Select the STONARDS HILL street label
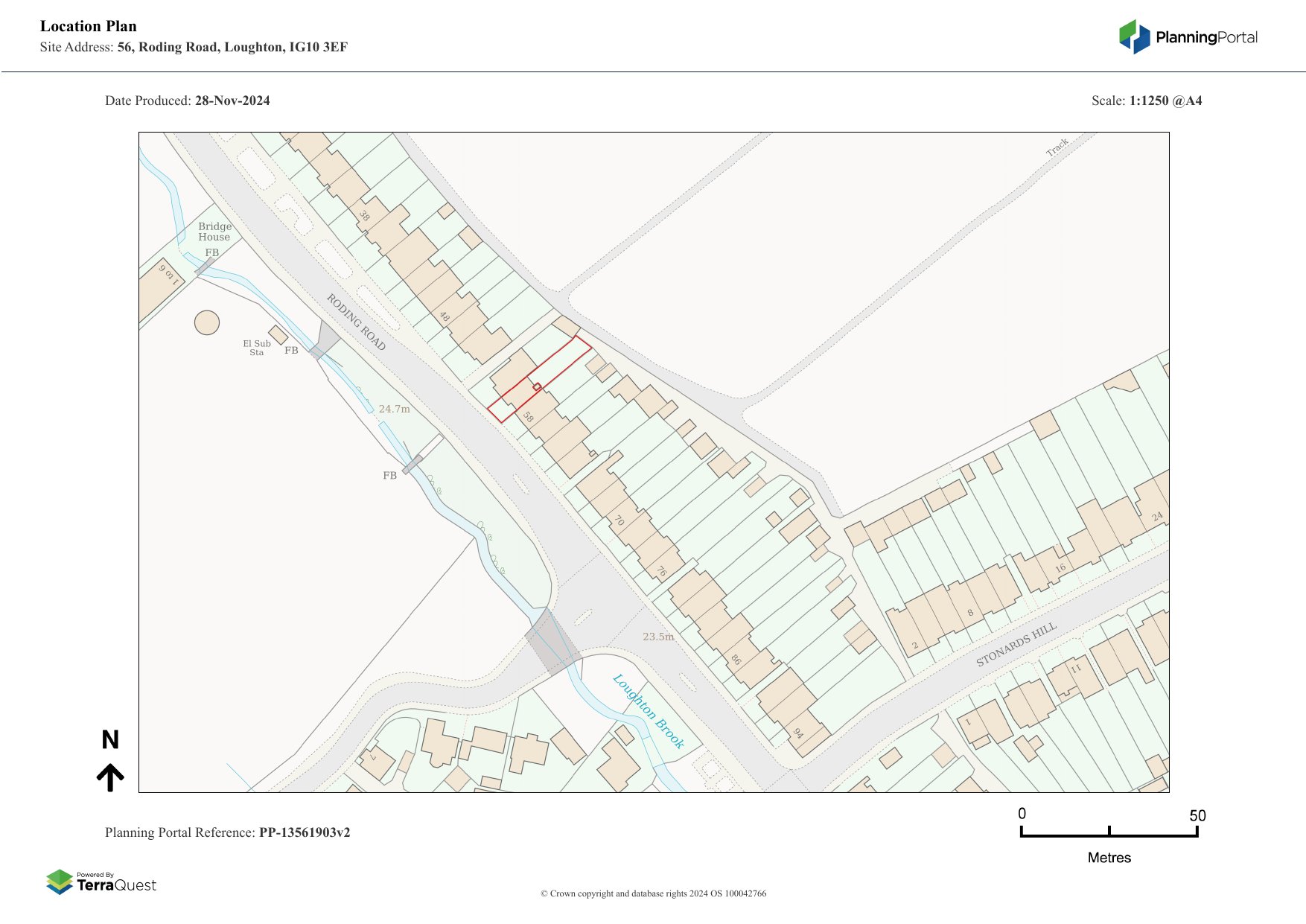The height and width of the screenshot is (924, 1306). (x=1016, y=644)
